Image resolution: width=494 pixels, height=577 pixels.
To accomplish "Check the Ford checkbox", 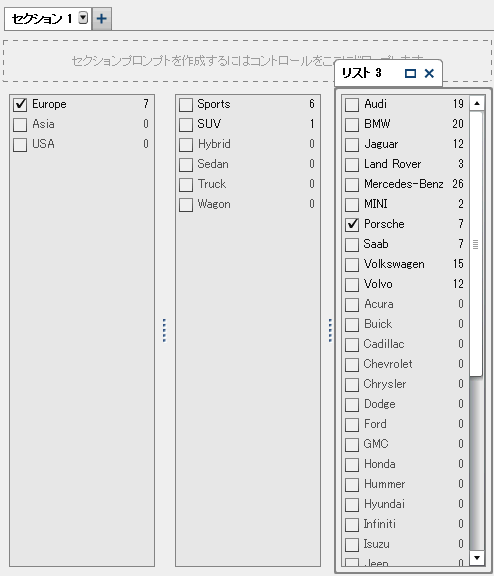I will 352,424.
